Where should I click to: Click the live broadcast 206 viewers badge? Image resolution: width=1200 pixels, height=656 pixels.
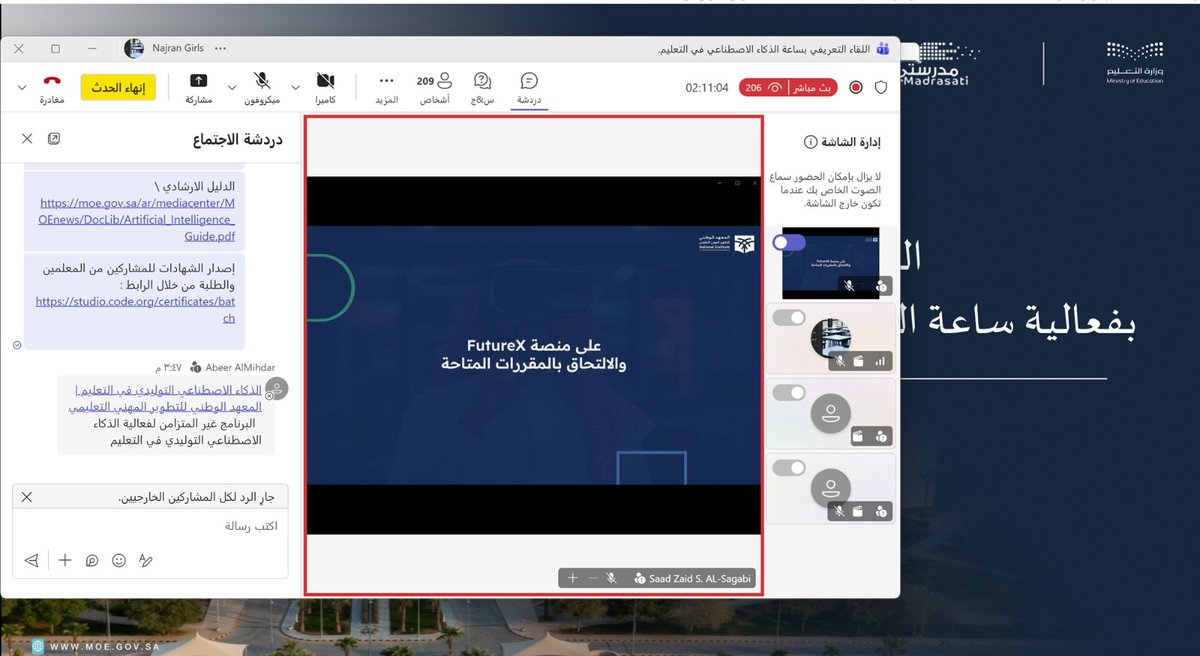789,88
